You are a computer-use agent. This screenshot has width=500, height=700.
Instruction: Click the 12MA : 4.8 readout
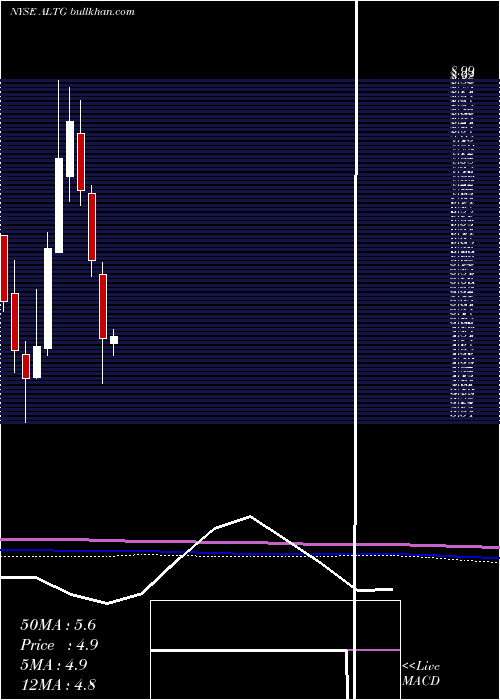coord(58,685)
